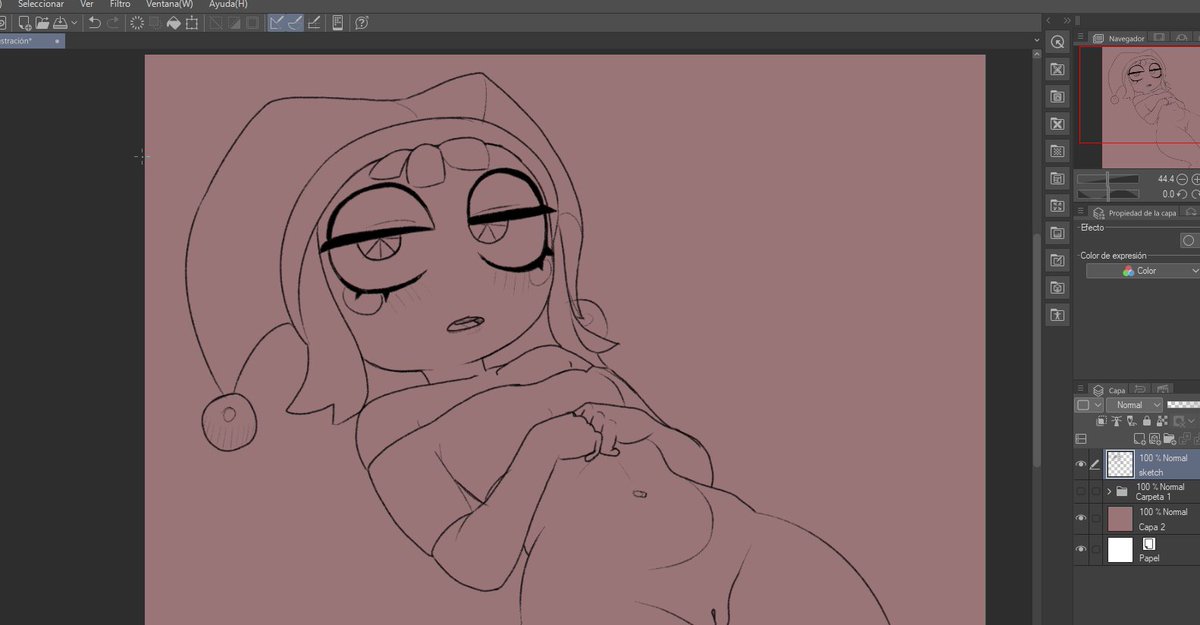Toggle the Clip to layer below icon

[1101, 421]
